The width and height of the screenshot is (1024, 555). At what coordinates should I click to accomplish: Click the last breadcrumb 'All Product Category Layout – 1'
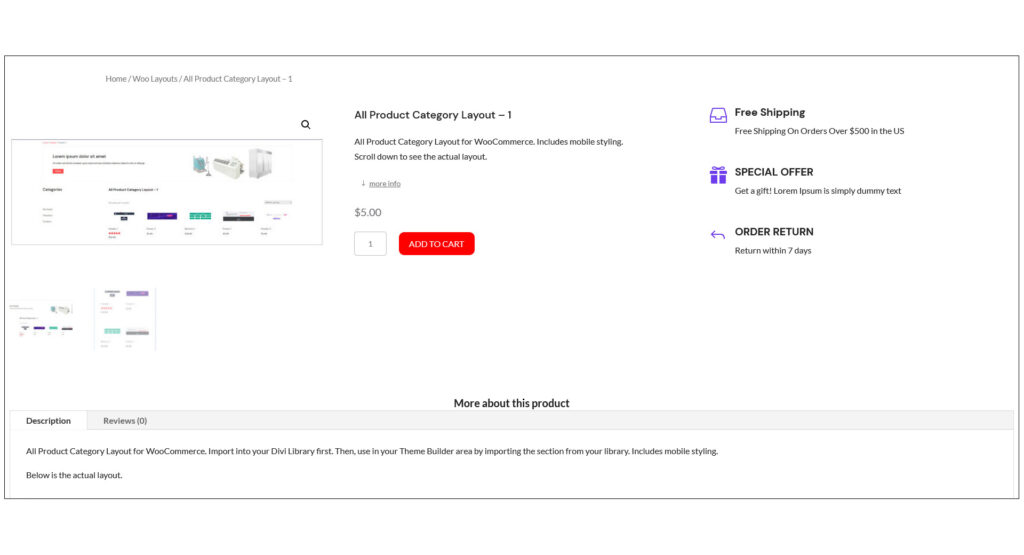pos(238,79)
